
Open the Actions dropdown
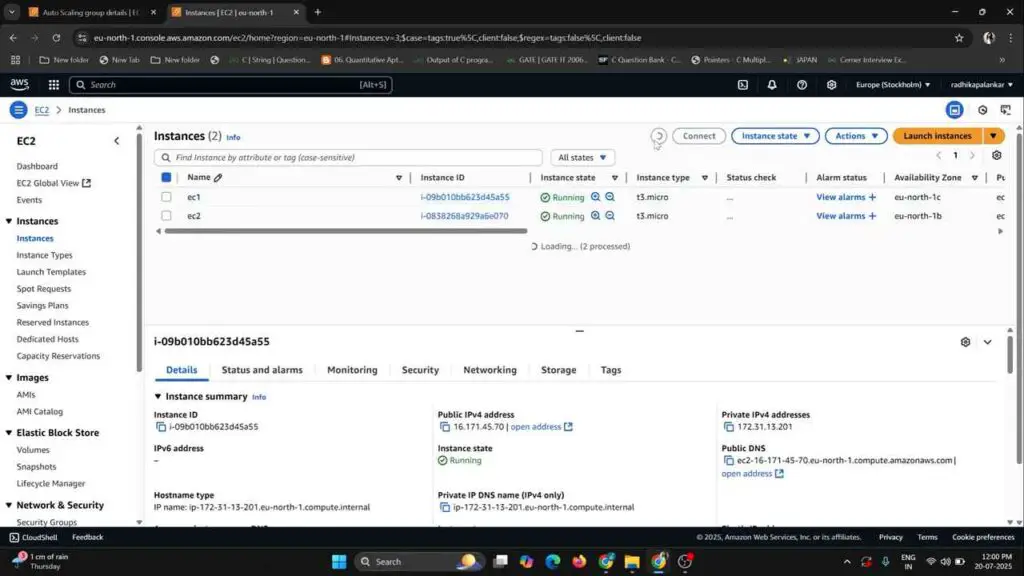tap(856, 136)
